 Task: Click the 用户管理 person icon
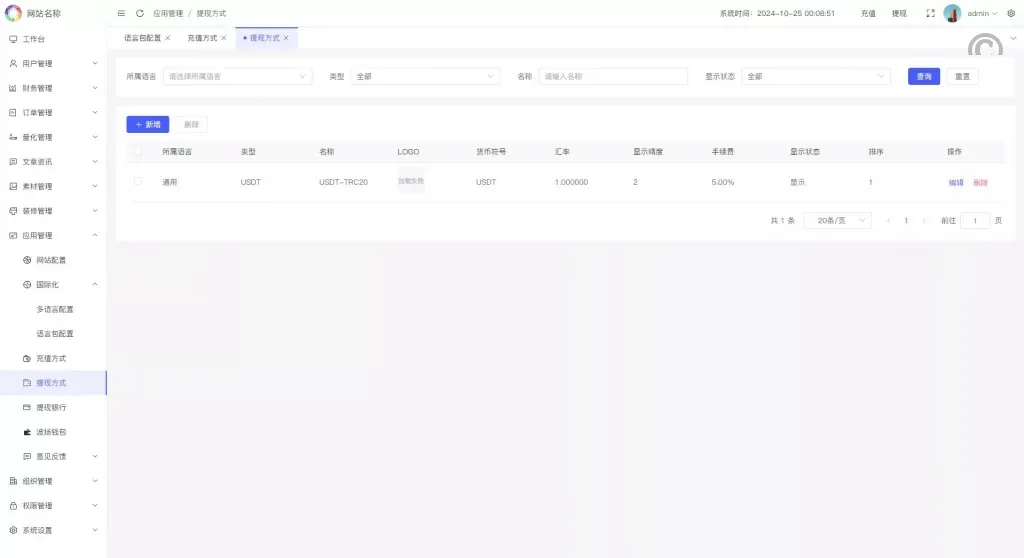coord(13,63)
